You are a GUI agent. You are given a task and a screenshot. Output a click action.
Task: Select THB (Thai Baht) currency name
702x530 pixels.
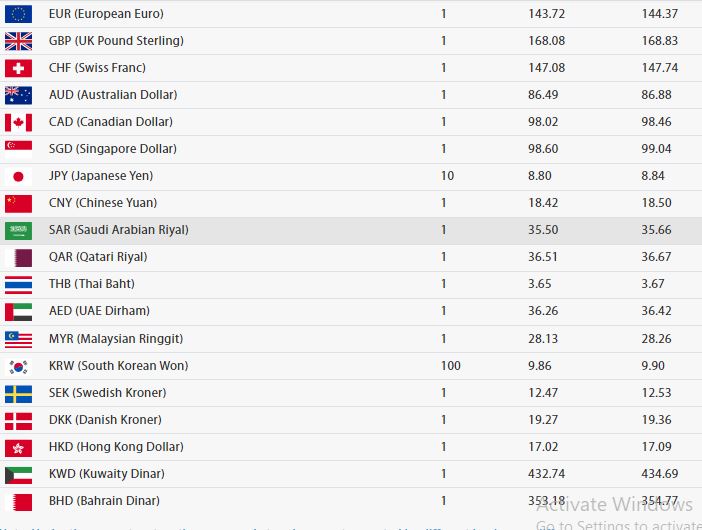click(92, 284)
